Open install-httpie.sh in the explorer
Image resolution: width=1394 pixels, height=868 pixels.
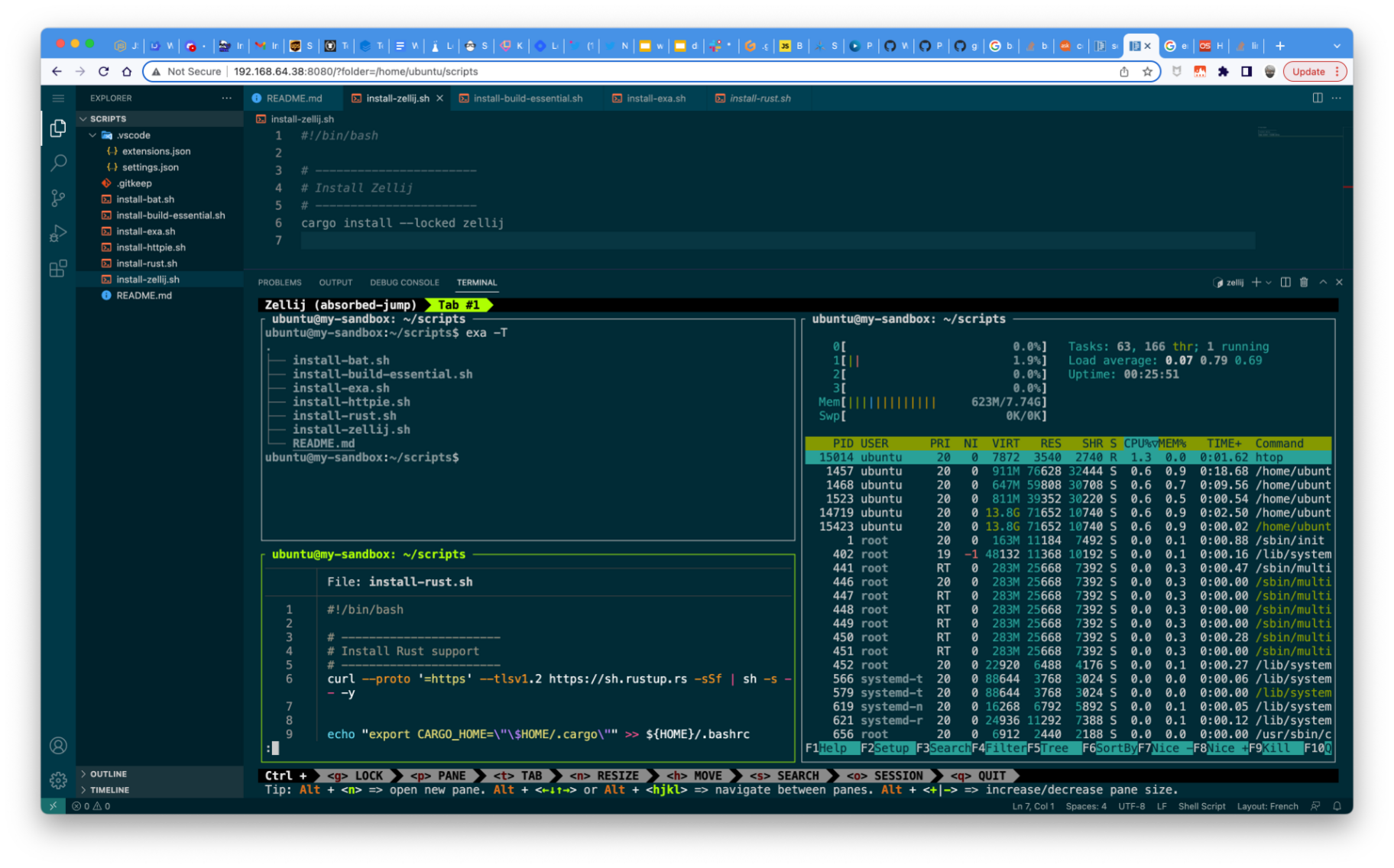pos(160,247)
